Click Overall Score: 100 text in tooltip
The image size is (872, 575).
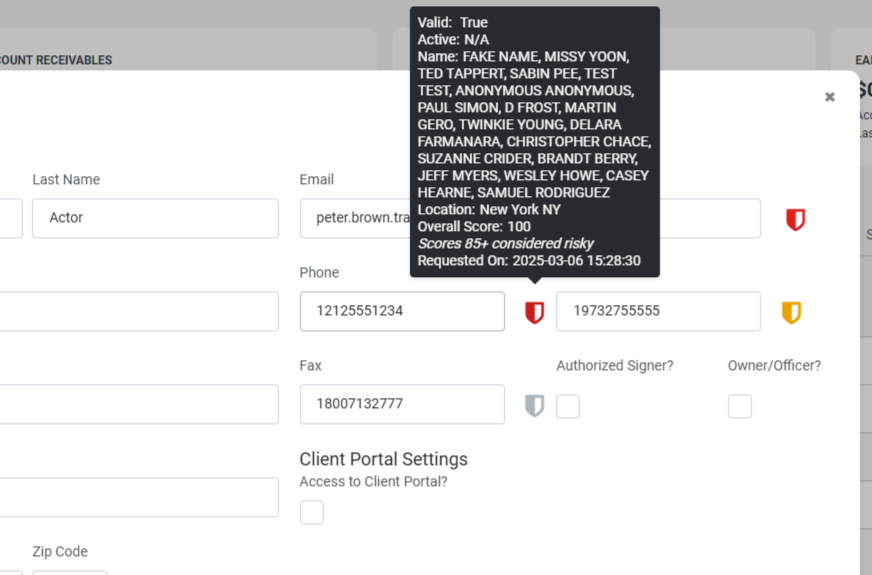click(x=474, y=226)
